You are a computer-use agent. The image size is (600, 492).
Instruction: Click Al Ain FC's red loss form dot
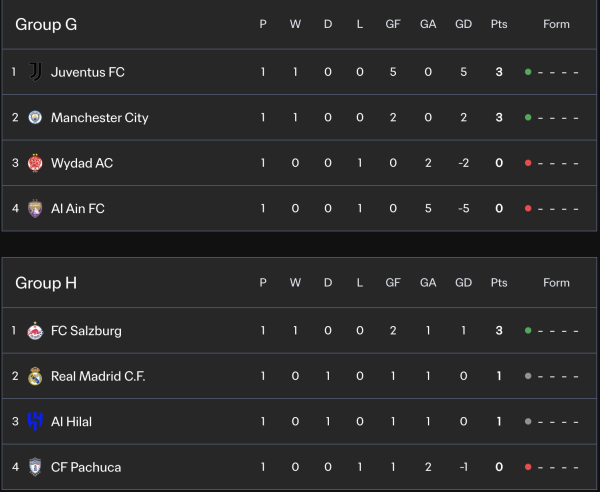coord(527,209)
